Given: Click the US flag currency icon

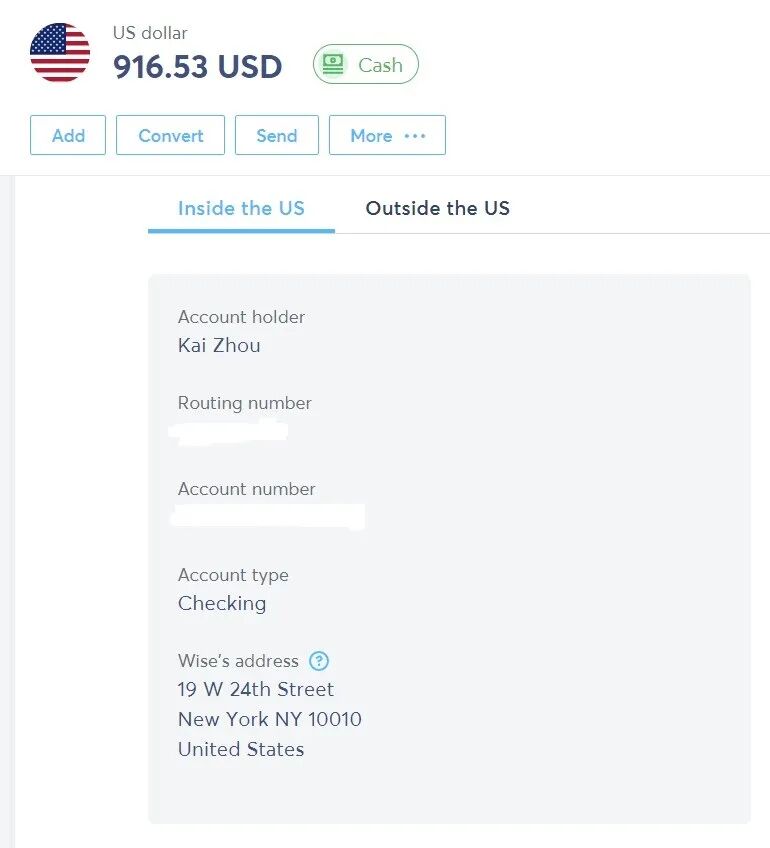Looking at the screenshot, I should pos(60,53).
